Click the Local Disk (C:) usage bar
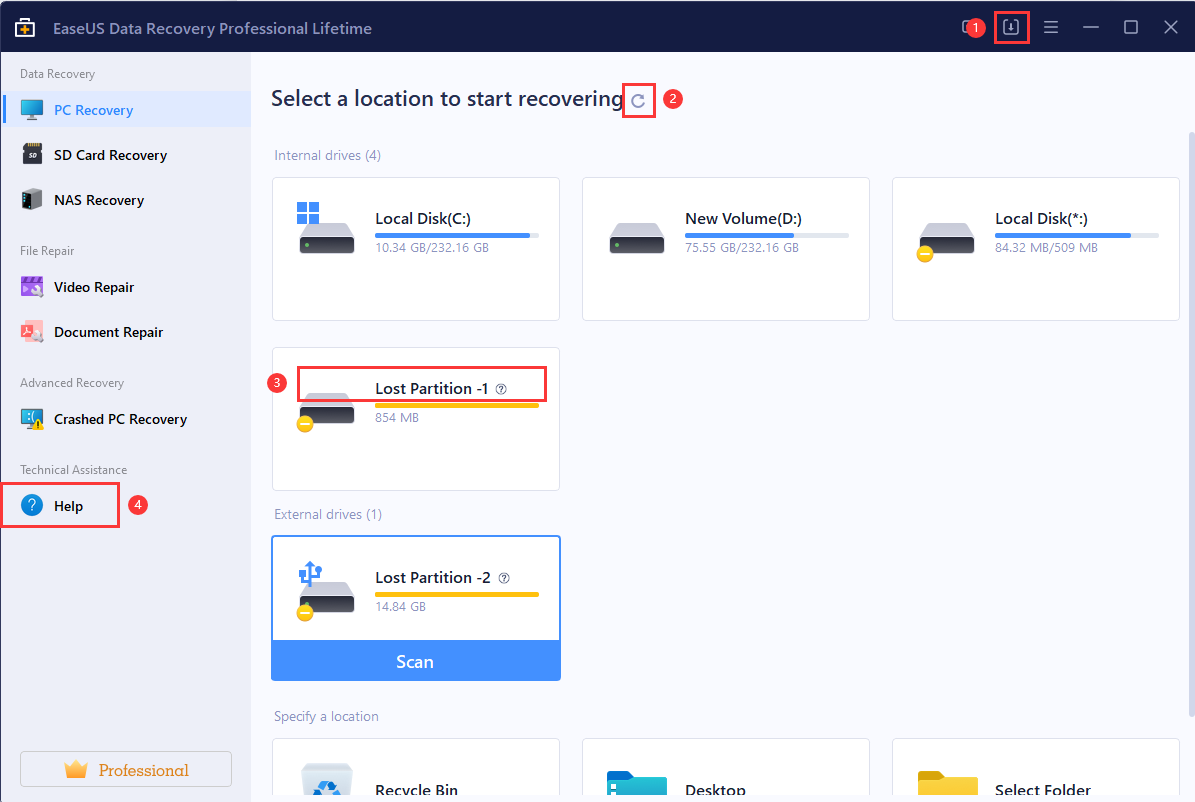 456,235
